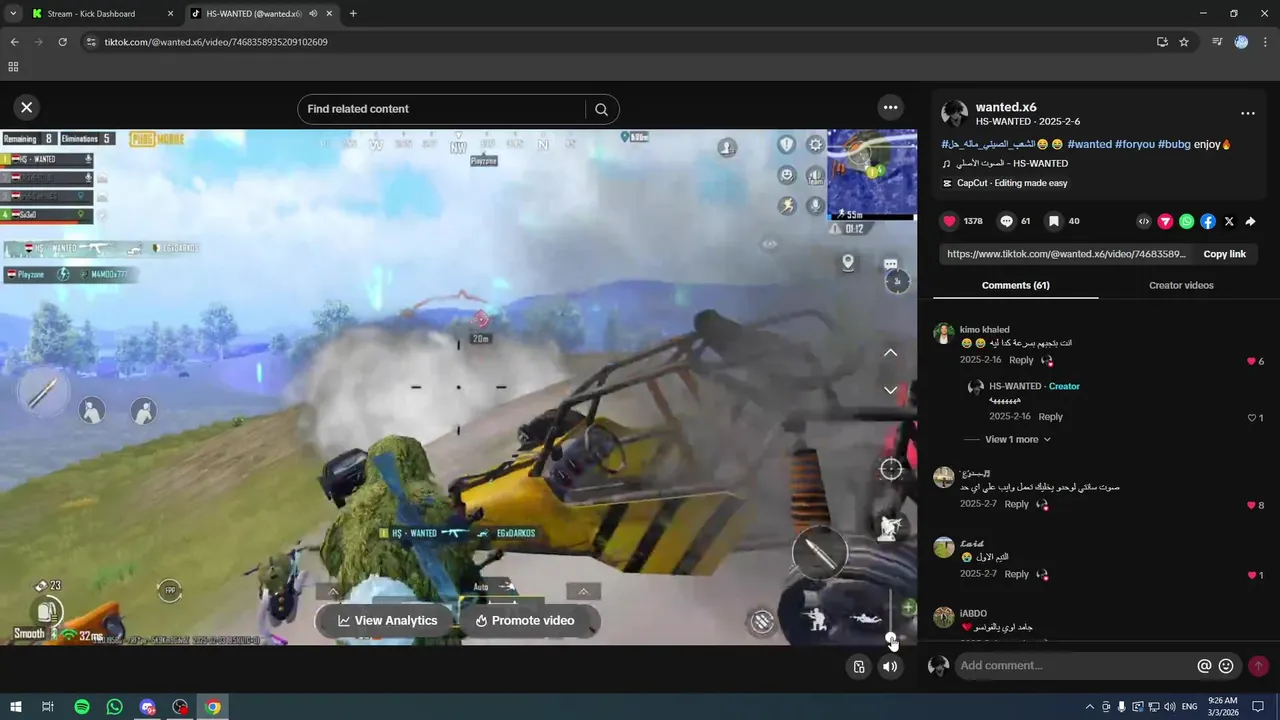
Task: Open the three-dot menu above the video
Action: [890, 107]
